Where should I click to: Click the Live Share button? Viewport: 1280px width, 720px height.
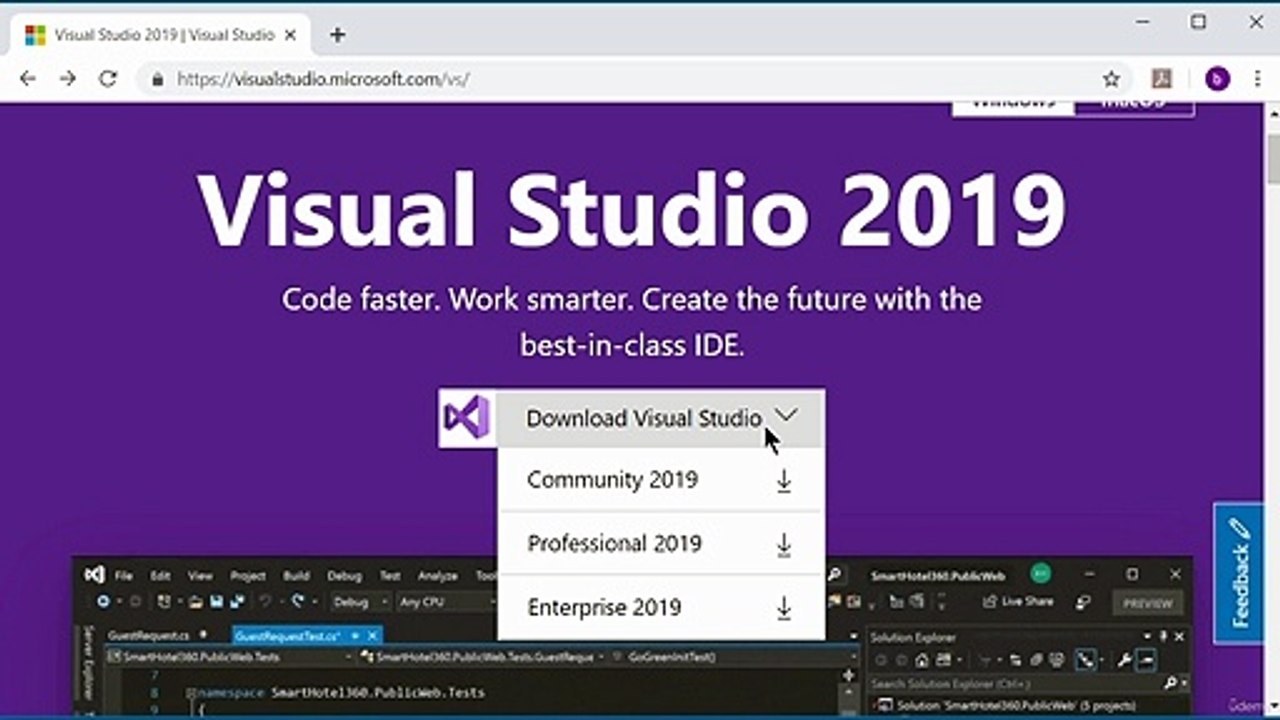(x=1017, y=602)
